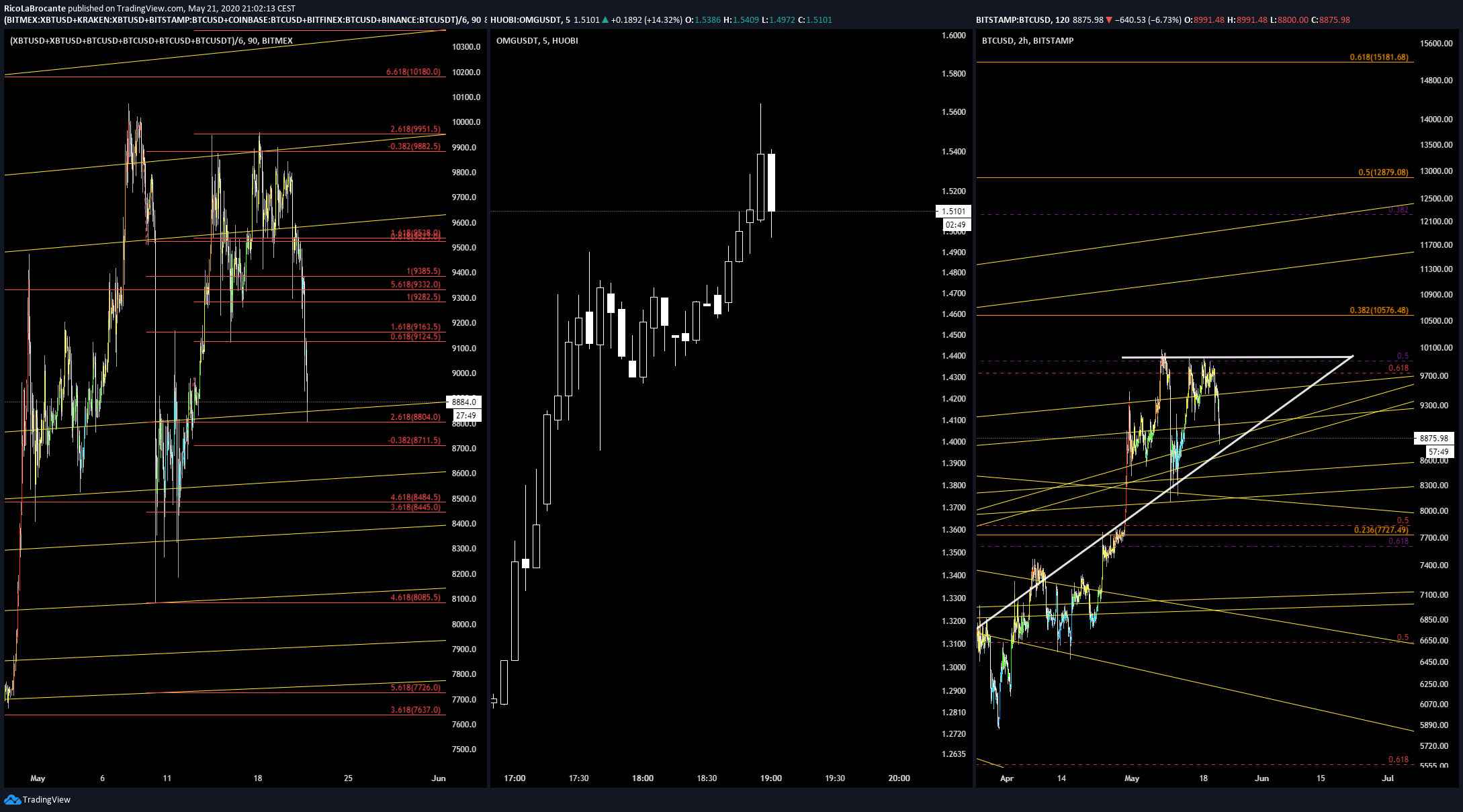The height and width of the screenshot is (812, 1463).
Task: Select the 4.618(8484.5) Fibonacci label
Action: pyautogui.click(x=415, y=498)
